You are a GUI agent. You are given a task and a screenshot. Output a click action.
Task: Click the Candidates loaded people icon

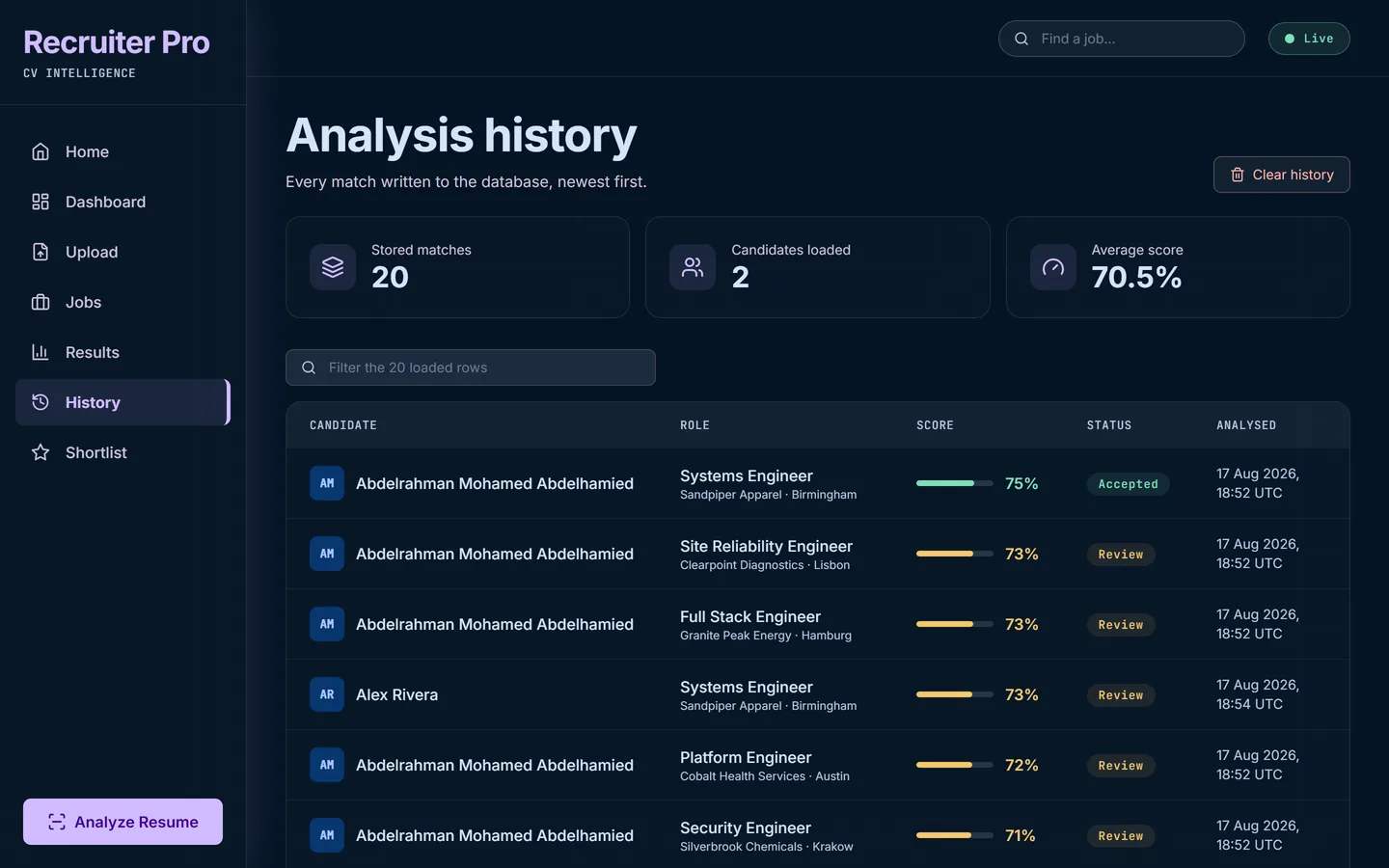pos(693,267)
